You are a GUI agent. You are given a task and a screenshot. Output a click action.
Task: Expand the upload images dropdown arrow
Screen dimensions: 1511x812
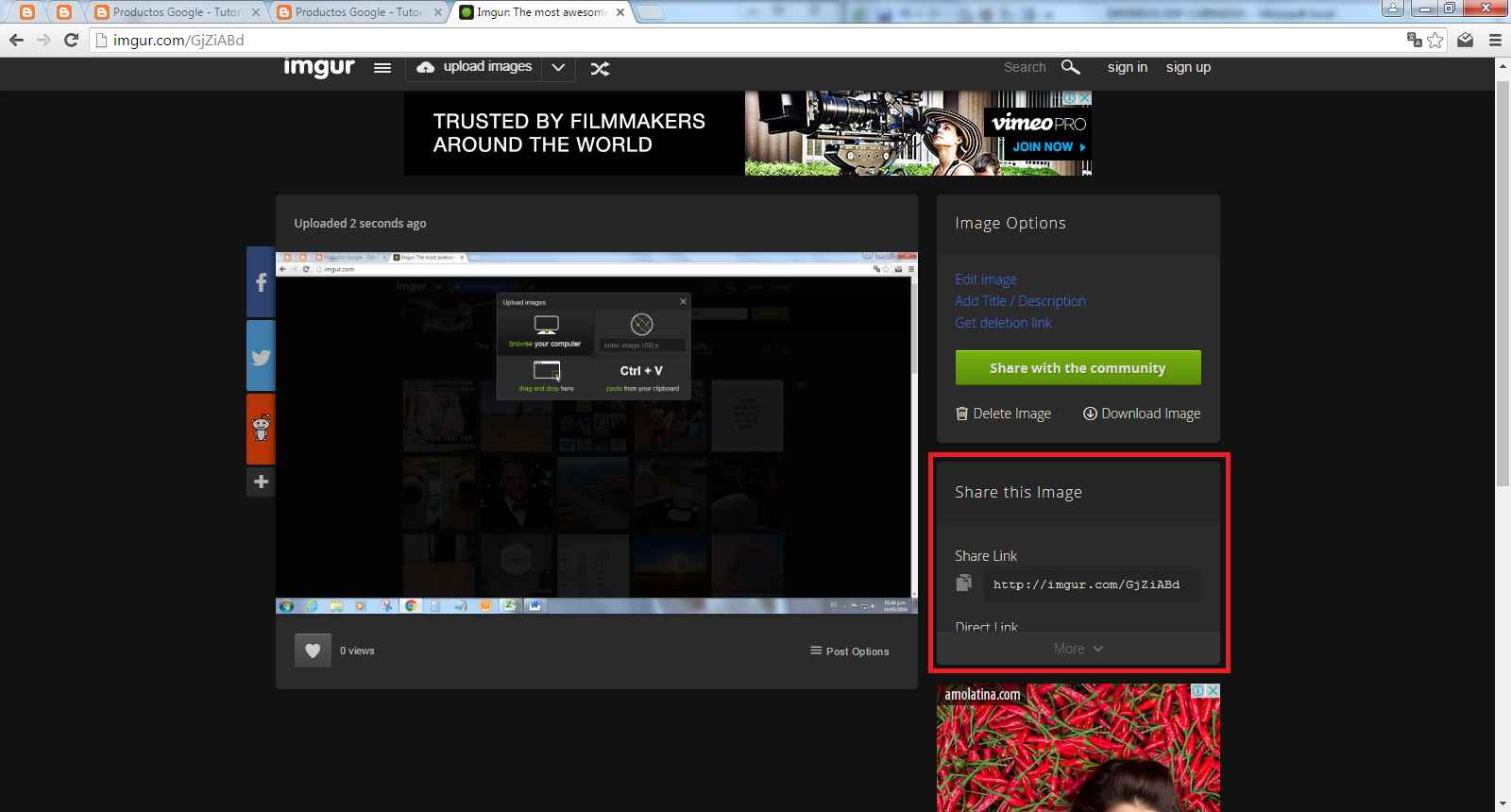(558, 68)
